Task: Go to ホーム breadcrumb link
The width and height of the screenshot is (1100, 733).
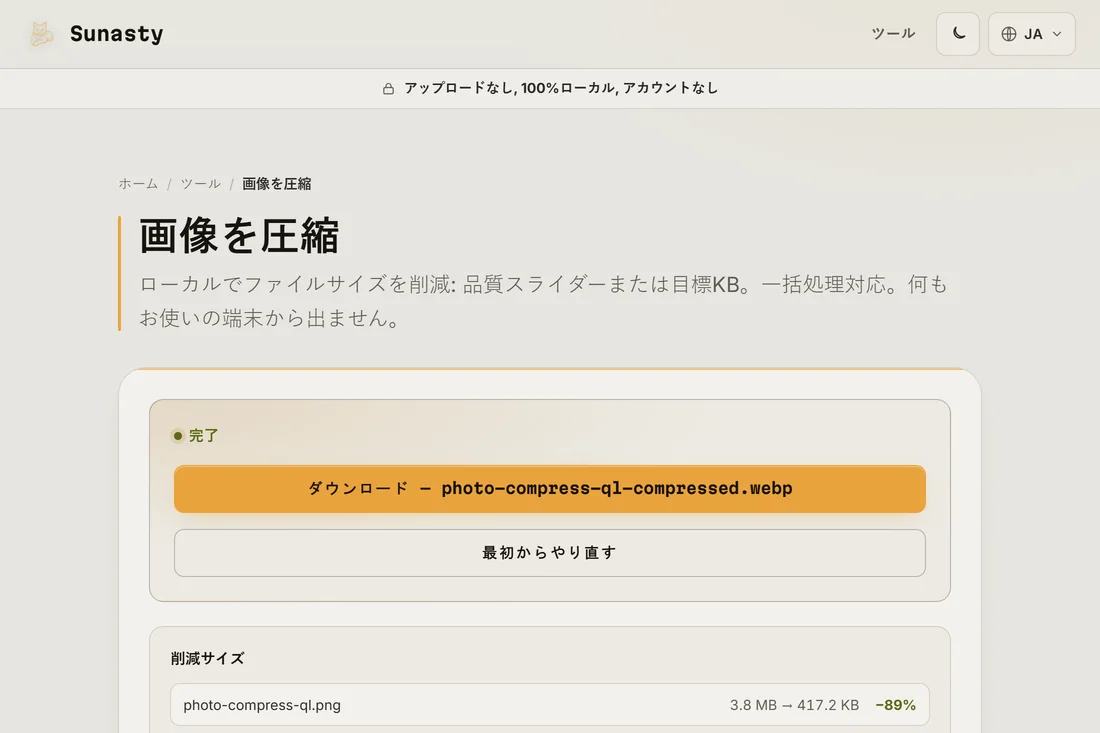Action: pyautogui.click(x=138, y=184)
